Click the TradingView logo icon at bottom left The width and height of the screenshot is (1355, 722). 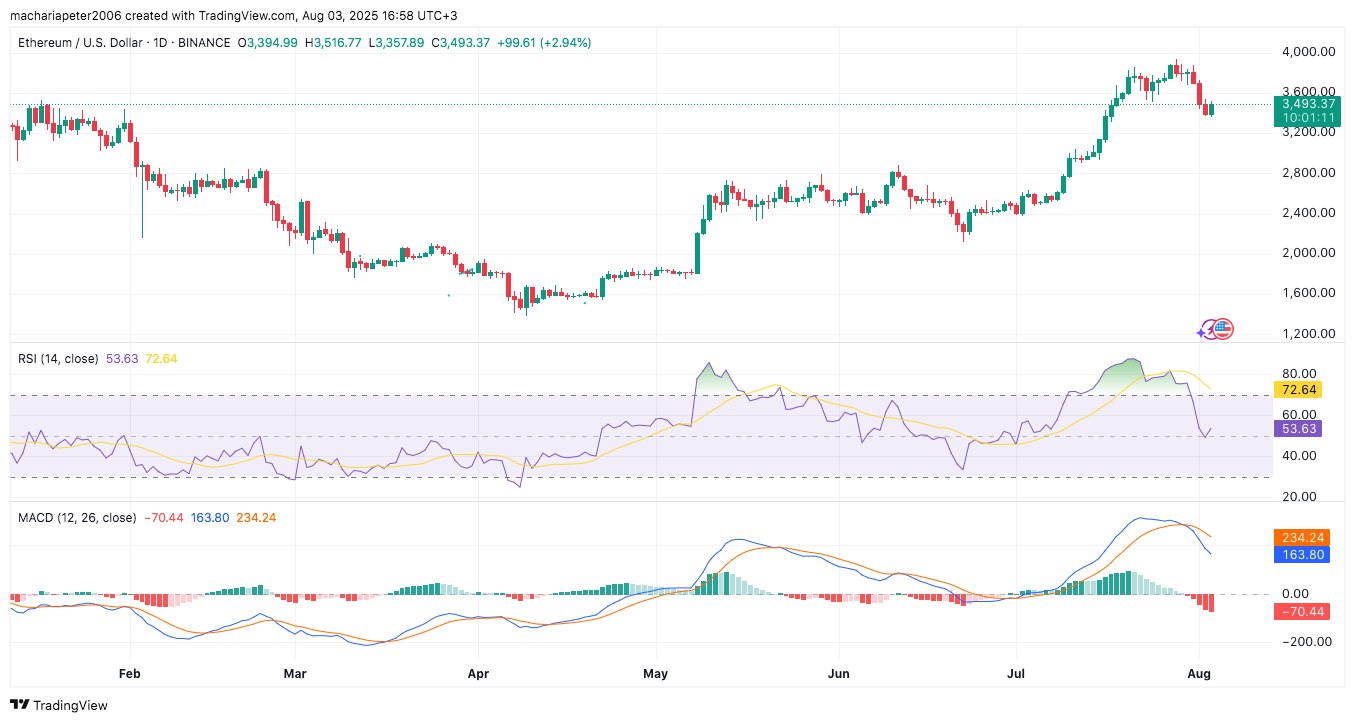coord(19,705)
